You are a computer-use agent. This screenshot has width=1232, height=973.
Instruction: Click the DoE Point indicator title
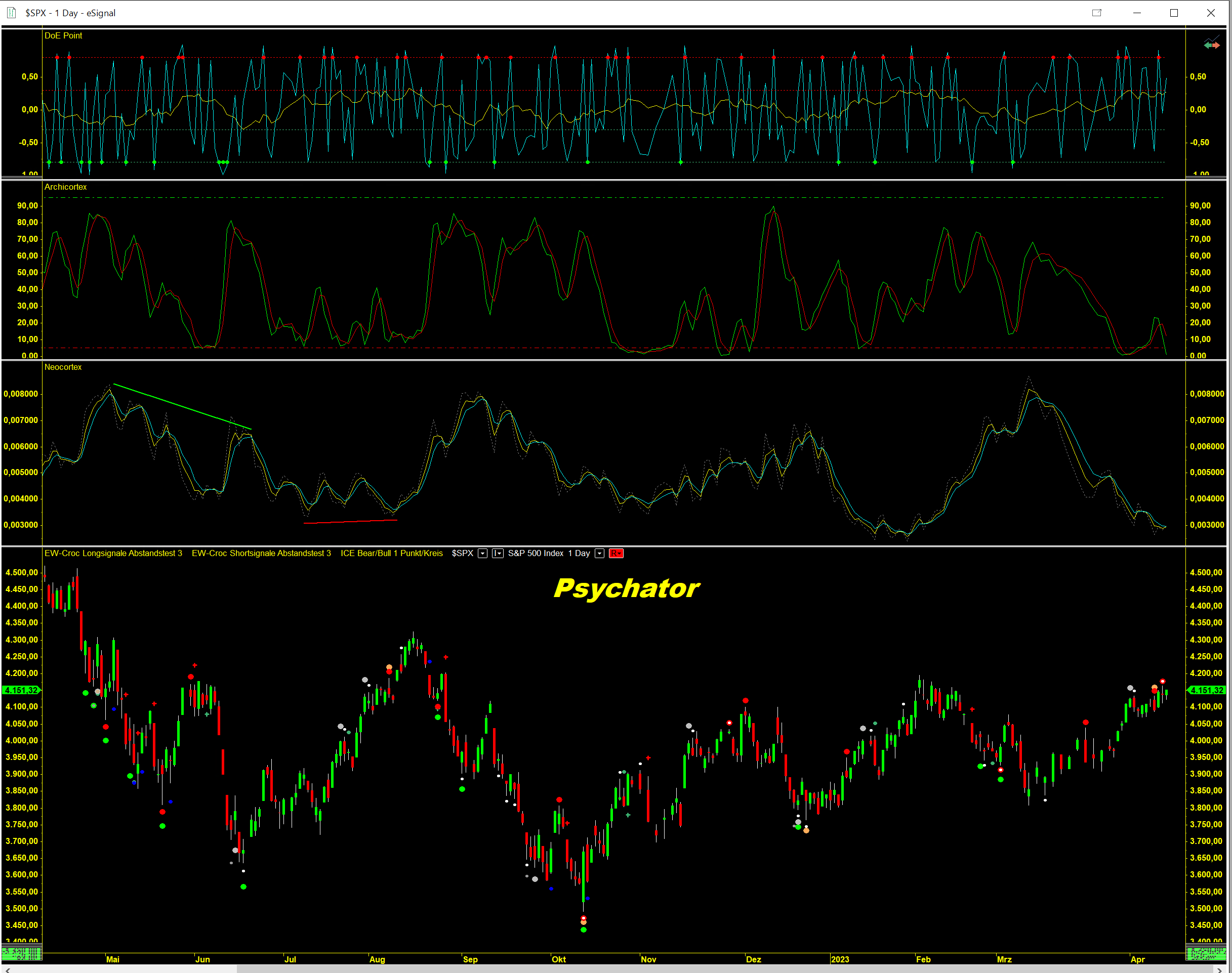click(63, 35)
